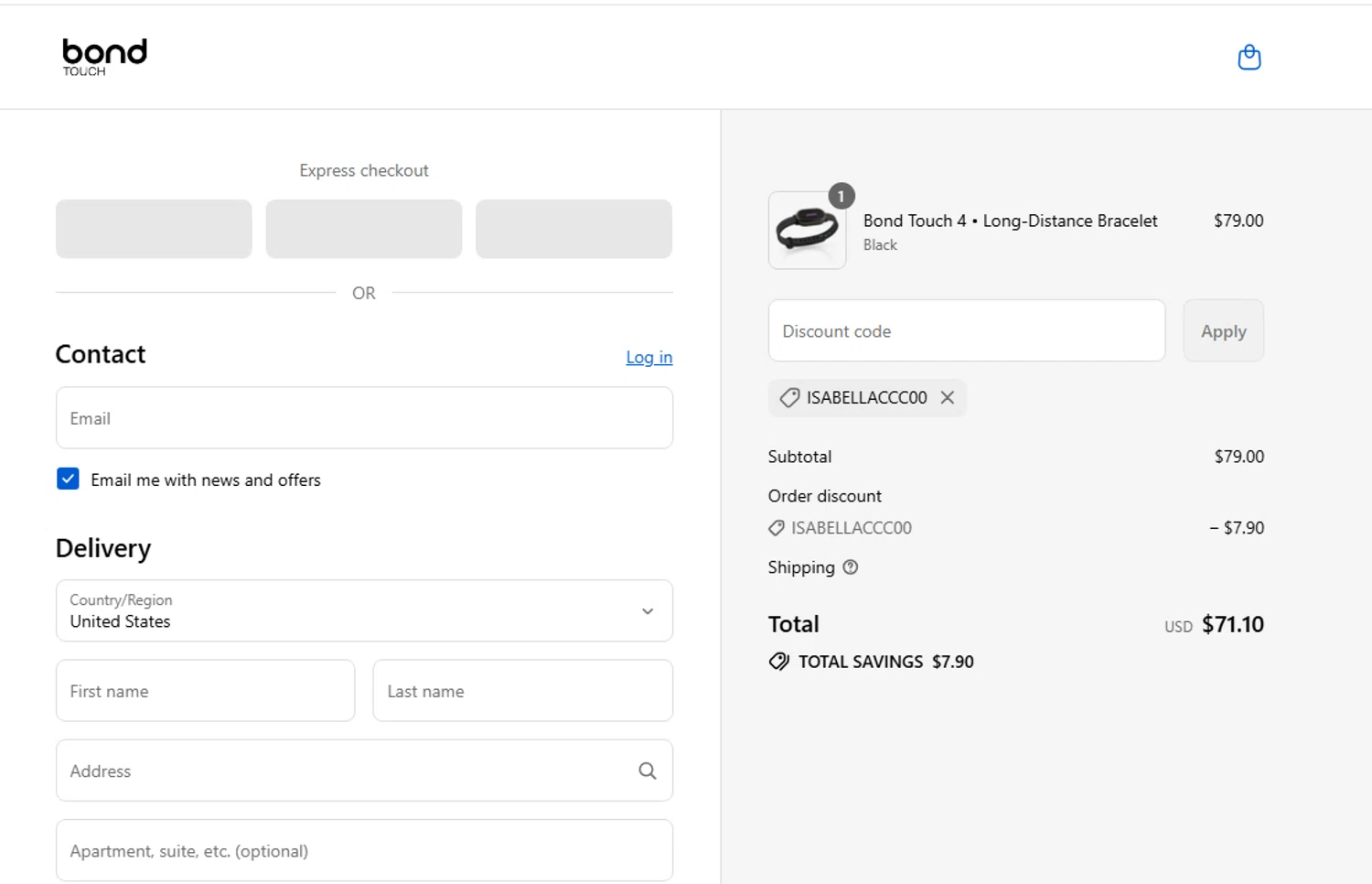Click the Apply discount button
The height and width of the screenshot is (884, 1372).
[x=1223, y=330]
